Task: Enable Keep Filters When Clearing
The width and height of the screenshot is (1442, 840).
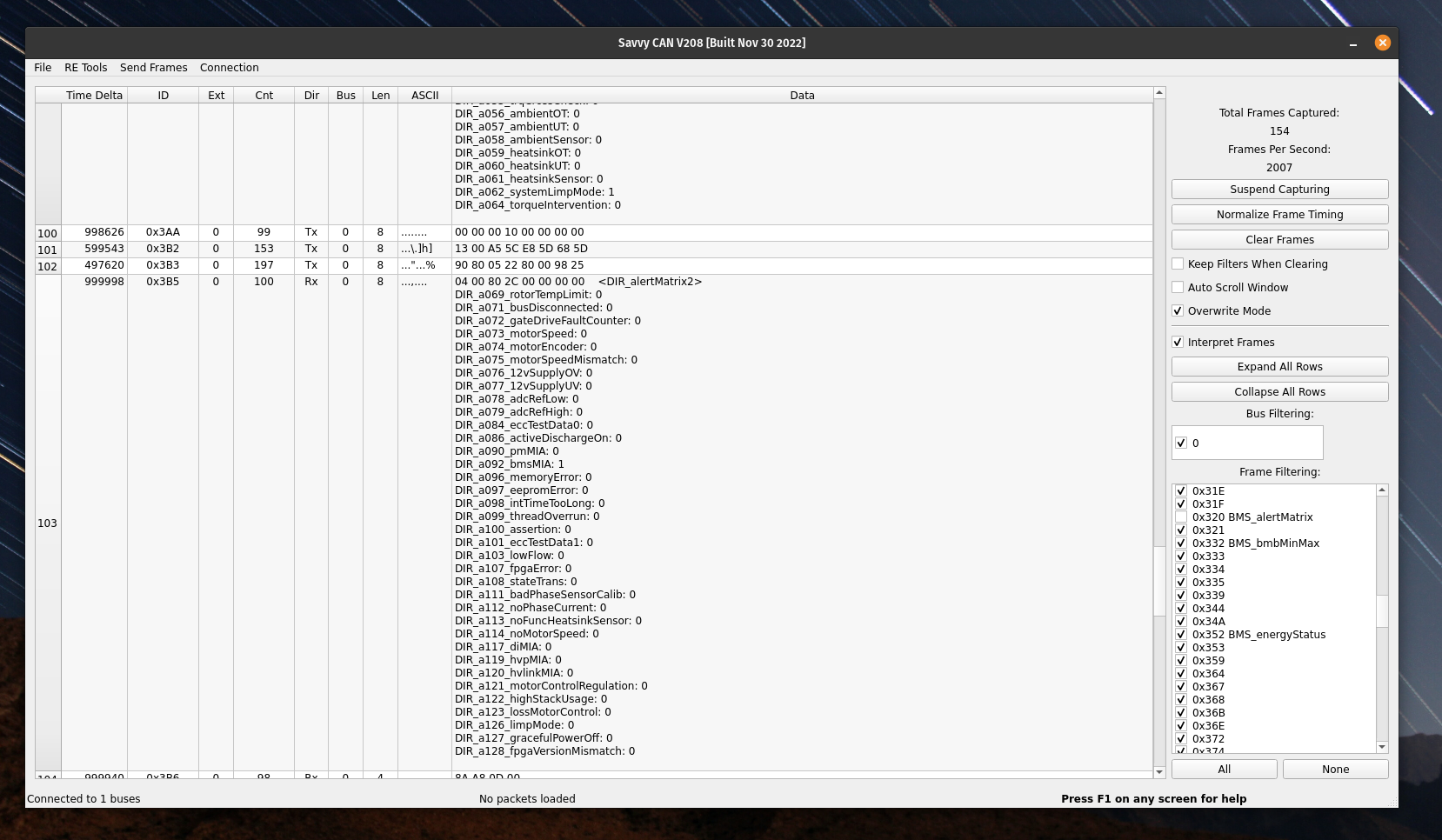Action: [x=1178, y=264]
